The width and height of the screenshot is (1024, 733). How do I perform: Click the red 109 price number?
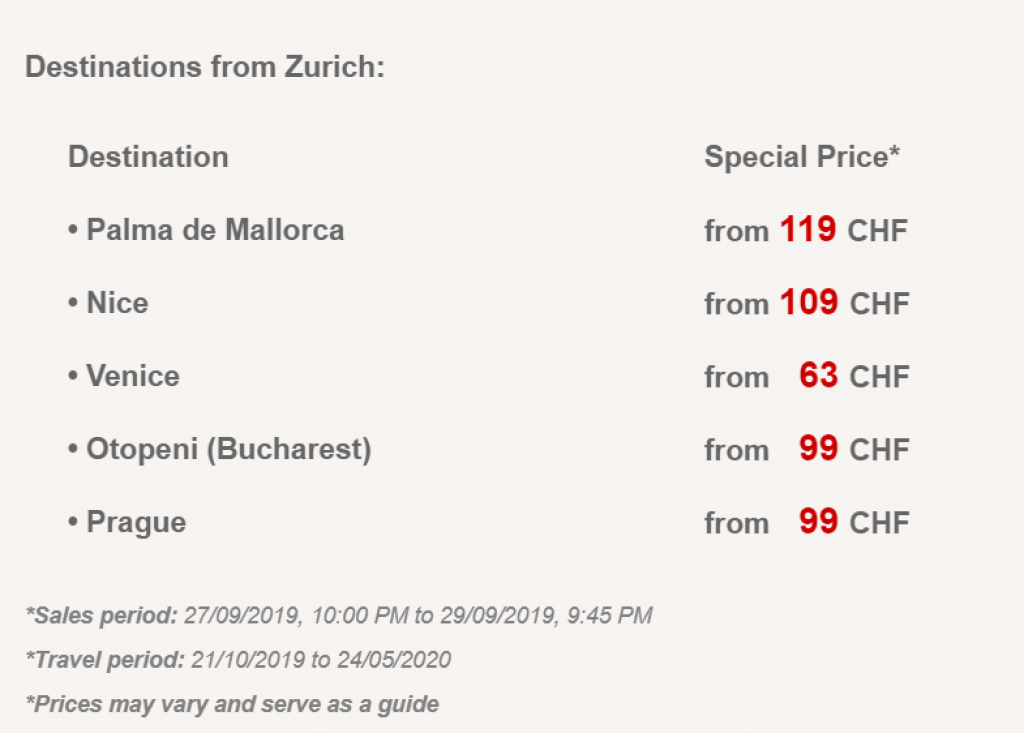coord(809,303)
